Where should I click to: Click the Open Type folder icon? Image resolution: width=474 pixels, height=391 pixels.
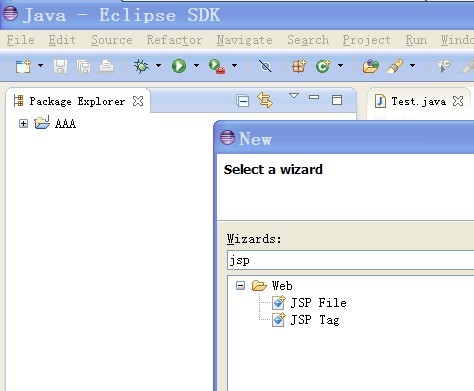point(371,66)
